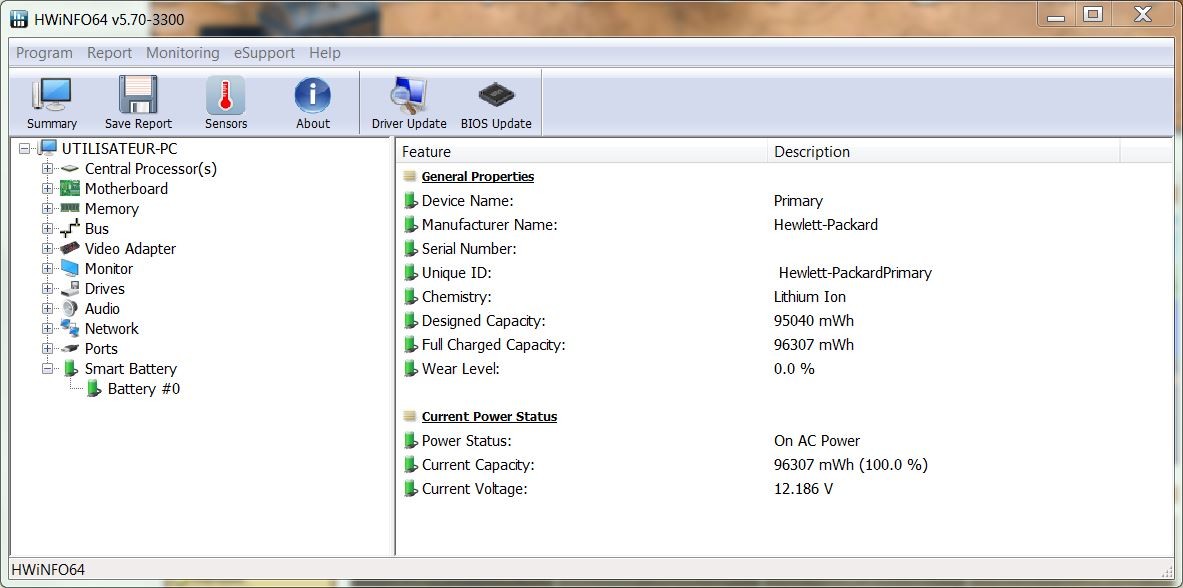Open the Summary toolbar icon
Screen dimensions: 1183x588
[51, 94]
